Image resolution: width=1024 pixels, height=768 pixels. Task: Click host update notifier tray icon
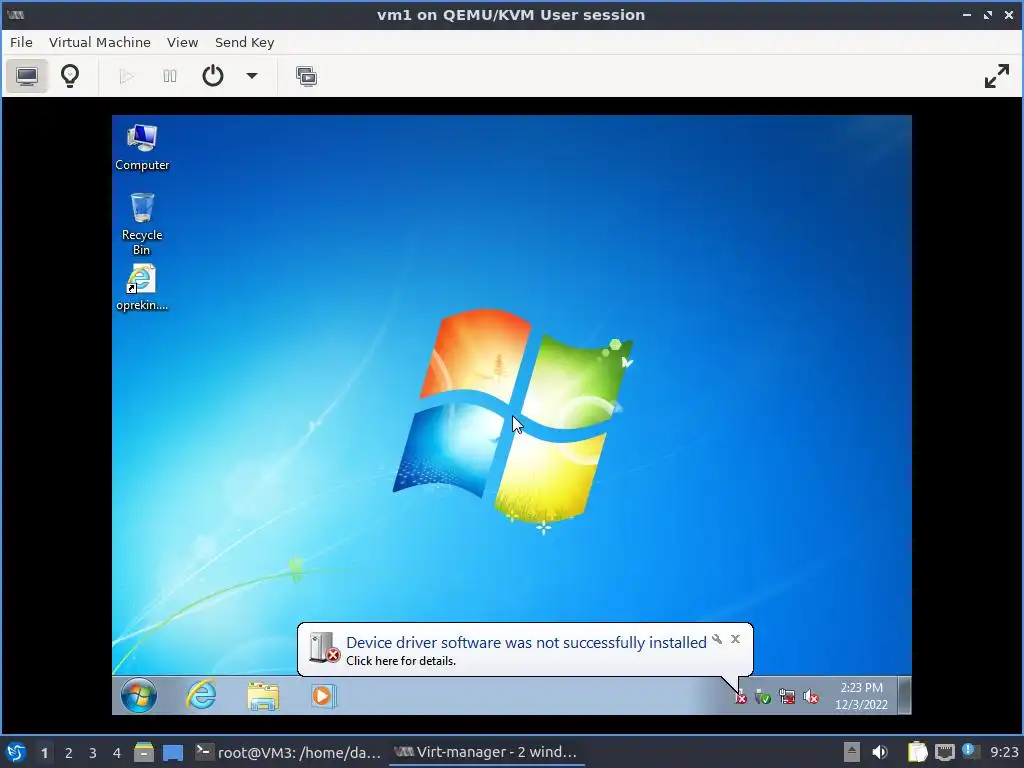point(970,752)
